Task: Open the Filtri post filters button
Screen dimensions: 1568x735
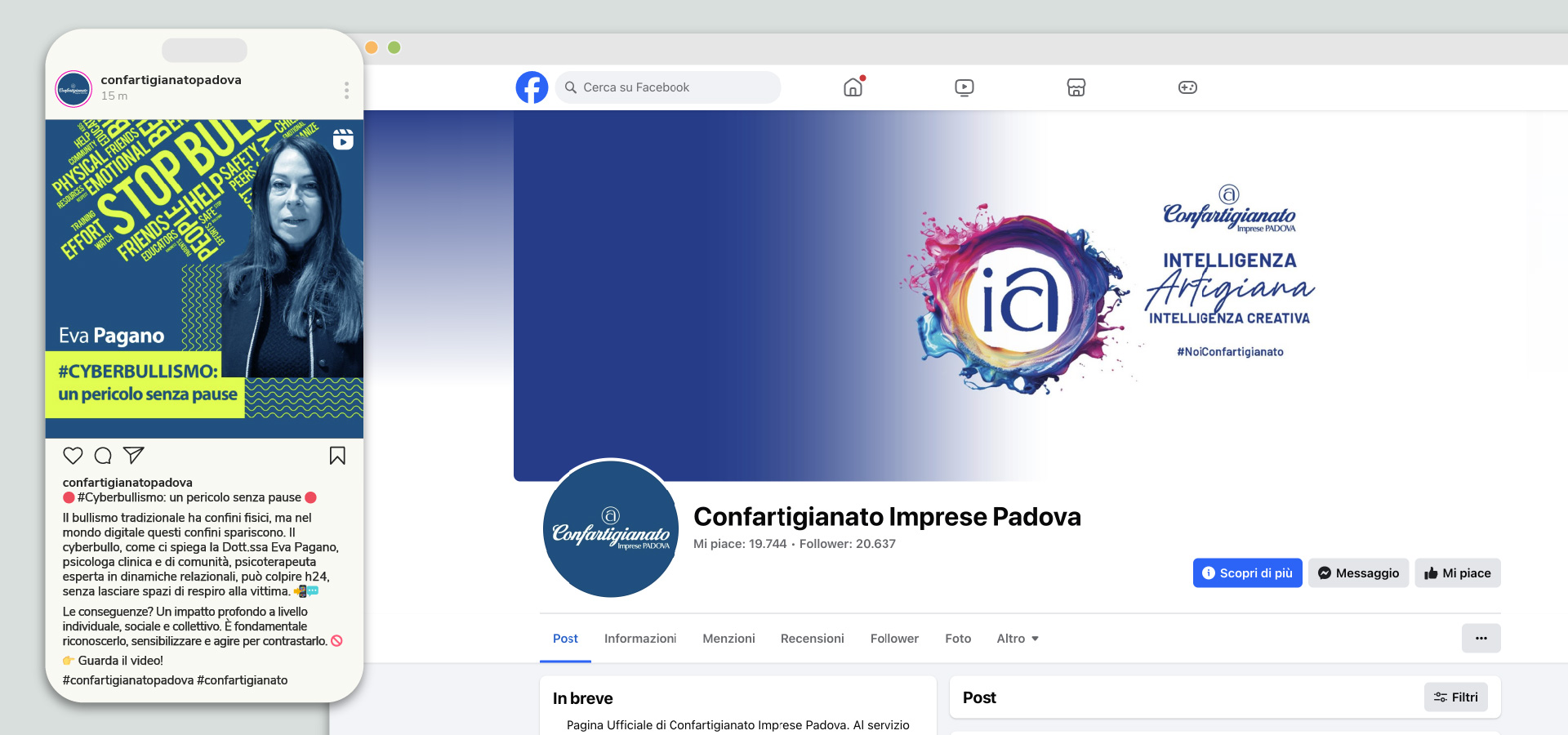Action: tap(1456, 697)
